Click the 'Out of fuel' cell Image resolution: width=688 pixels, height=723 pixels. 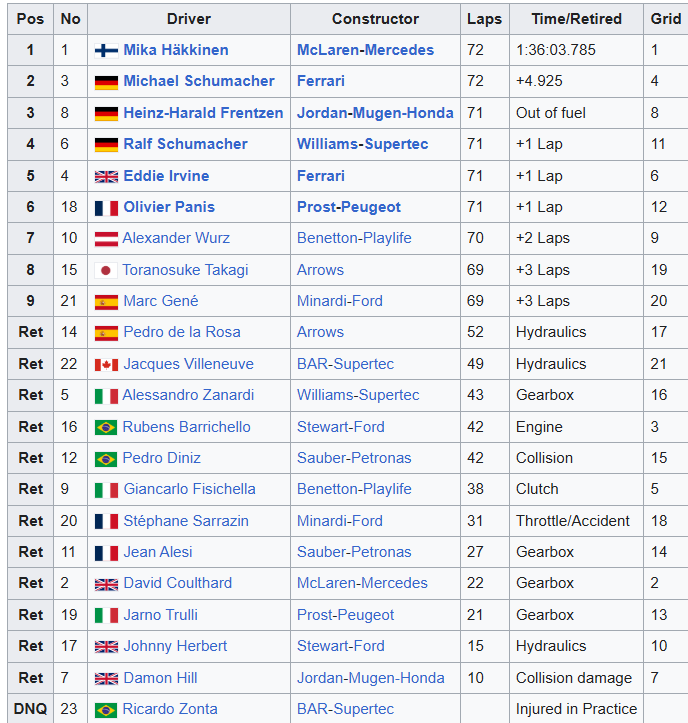[x=576, y=113]
